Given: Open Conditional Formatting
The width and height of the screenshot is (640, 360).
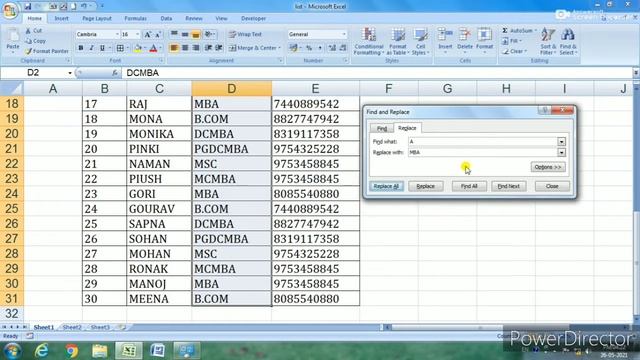Looking at the screenshot, I should point(369,41).
